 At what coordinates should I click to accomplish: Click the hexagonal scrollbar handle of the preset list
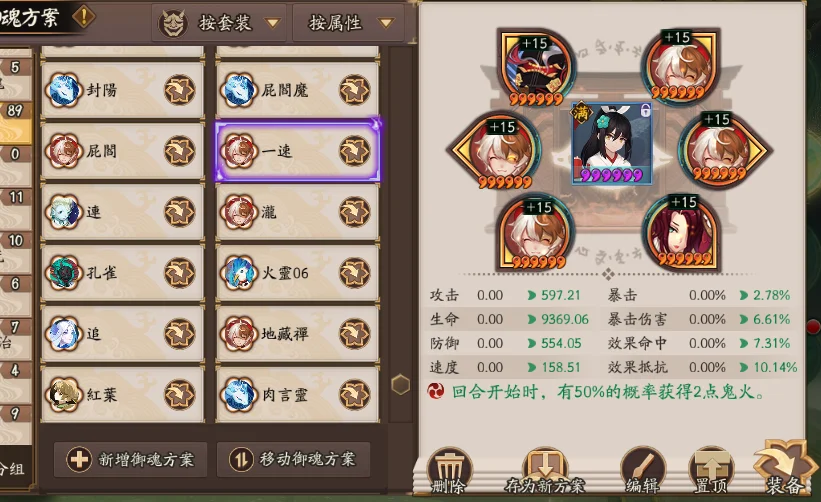click(x=401, y=385)
